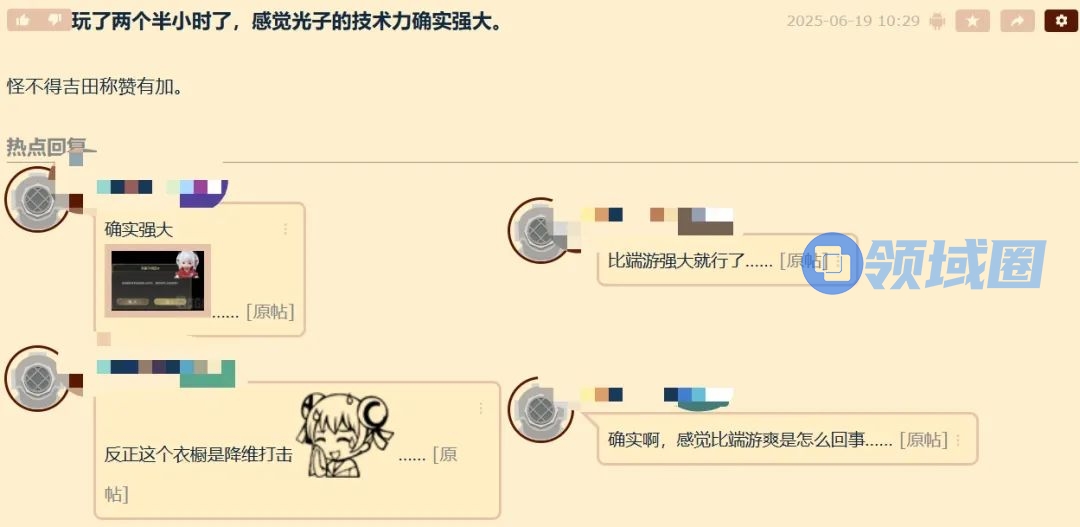This screenshot has height=527, width=1080.
Task: Open the 原帖 link after 比端游强大就行了
Action: (802, 260)
